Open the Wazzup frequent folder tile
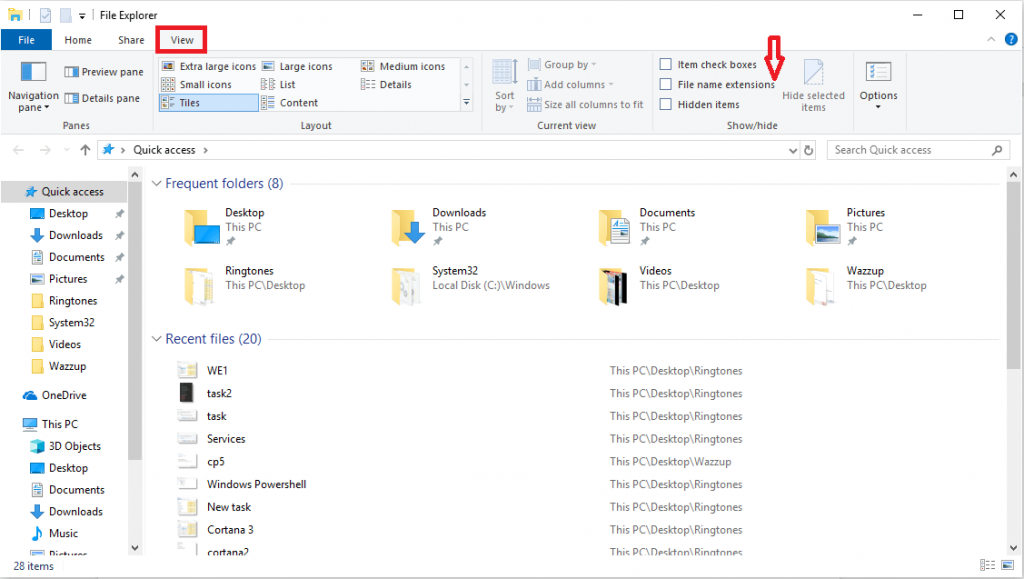 pyautogui.click(x=866, y=285)
